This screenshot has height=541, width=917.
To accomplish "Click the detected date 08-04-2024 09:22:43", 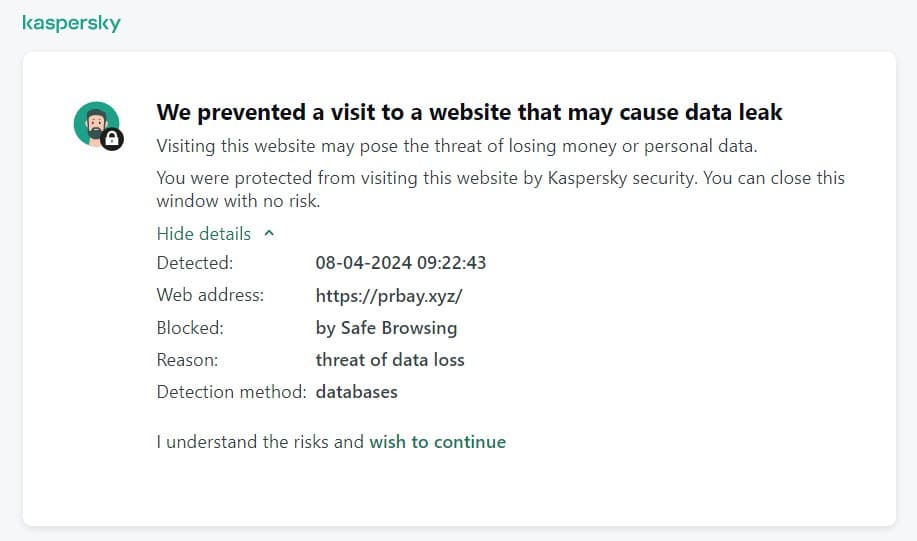I will pos(401,263).
